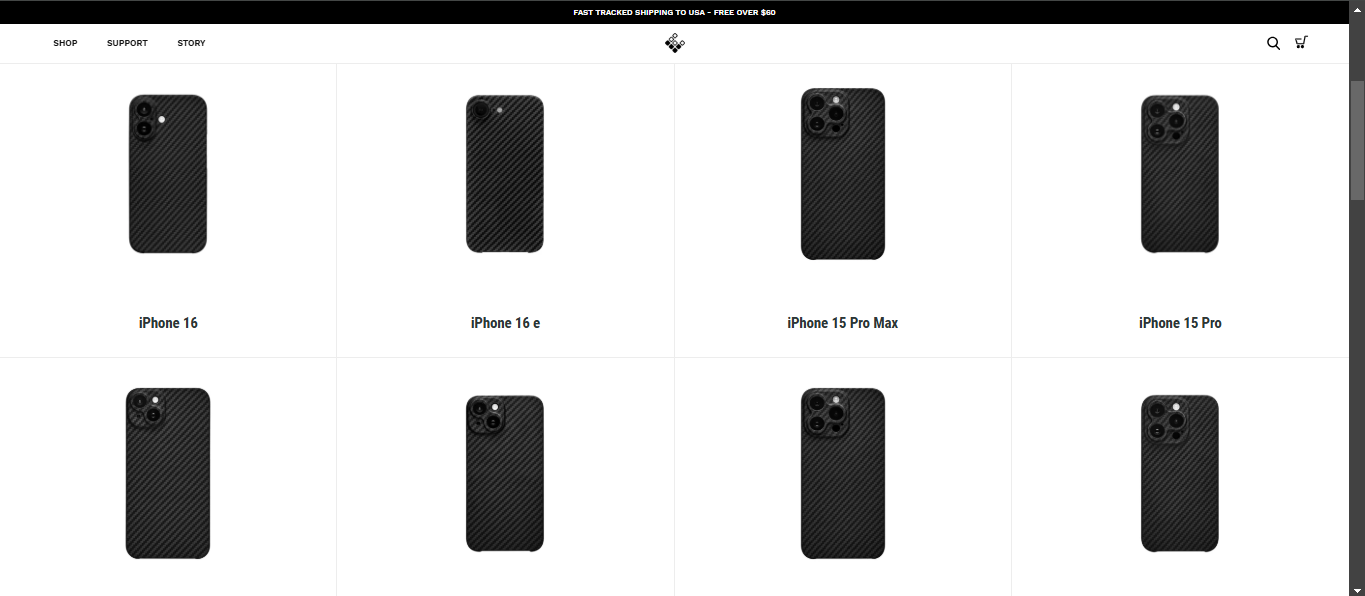This screenshot has height=596, width=1365.
Task: Open the iPhone 15 Pro Max title link
Action: pyautogui.click(x=843, y=323)
